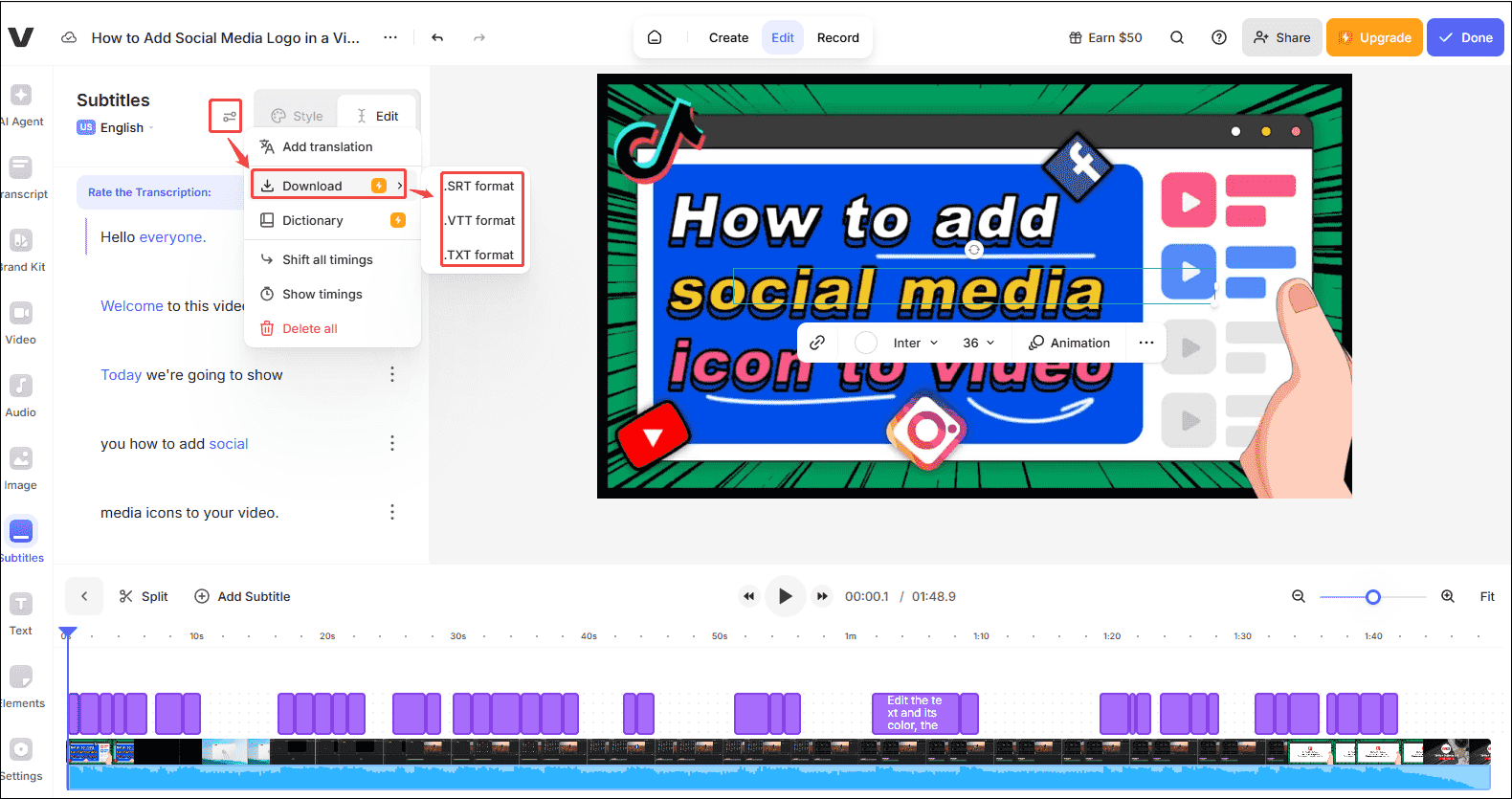Image resolution: width=1512 pixels, height=799 pixels.
Task: Expand the English language selector
Action: click(122, 128)
